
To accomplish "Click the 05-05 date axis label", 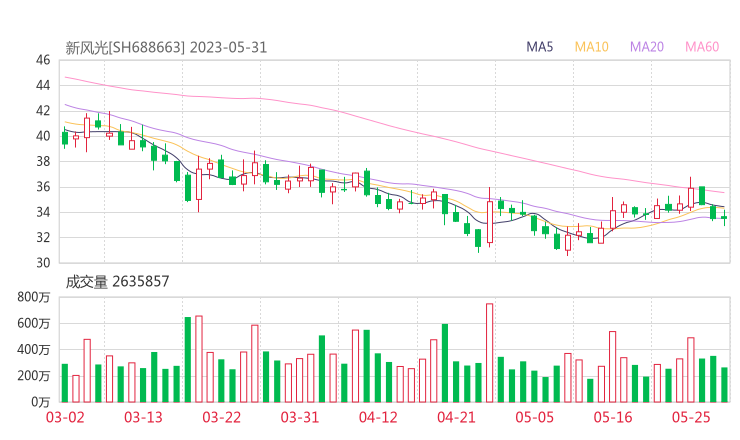I will (x=535, y=417).
